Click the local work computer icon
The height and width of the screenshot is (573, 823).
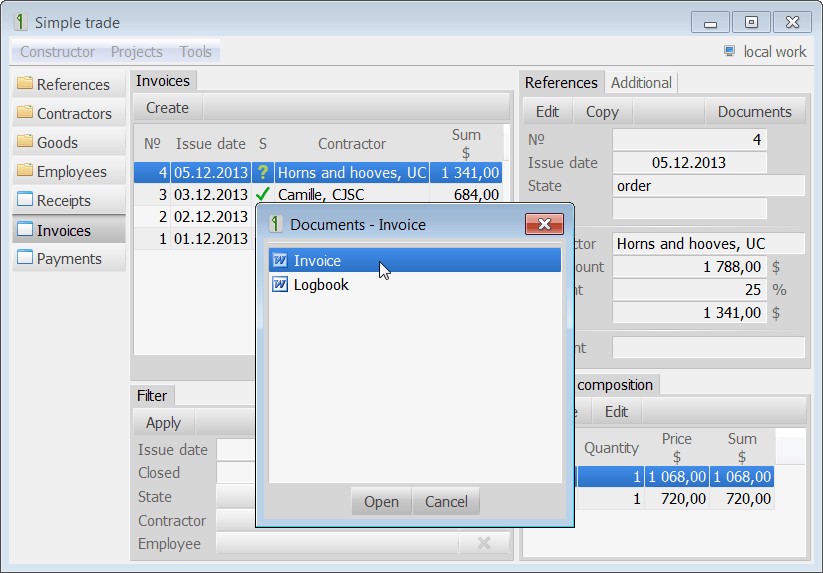(729, 51)
